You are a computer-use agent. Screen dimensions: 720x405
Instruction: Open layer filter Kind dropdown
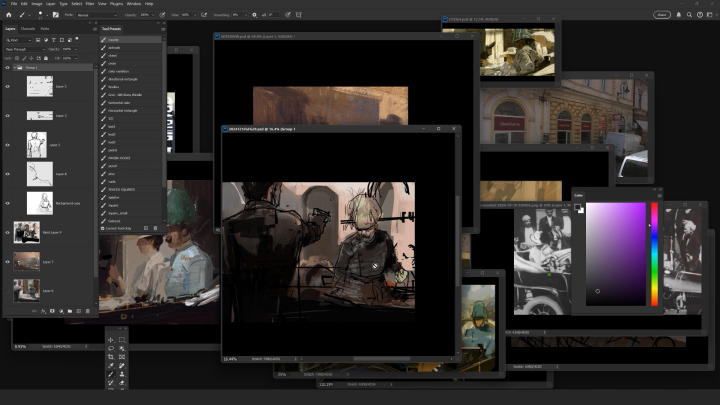point(18,40)
